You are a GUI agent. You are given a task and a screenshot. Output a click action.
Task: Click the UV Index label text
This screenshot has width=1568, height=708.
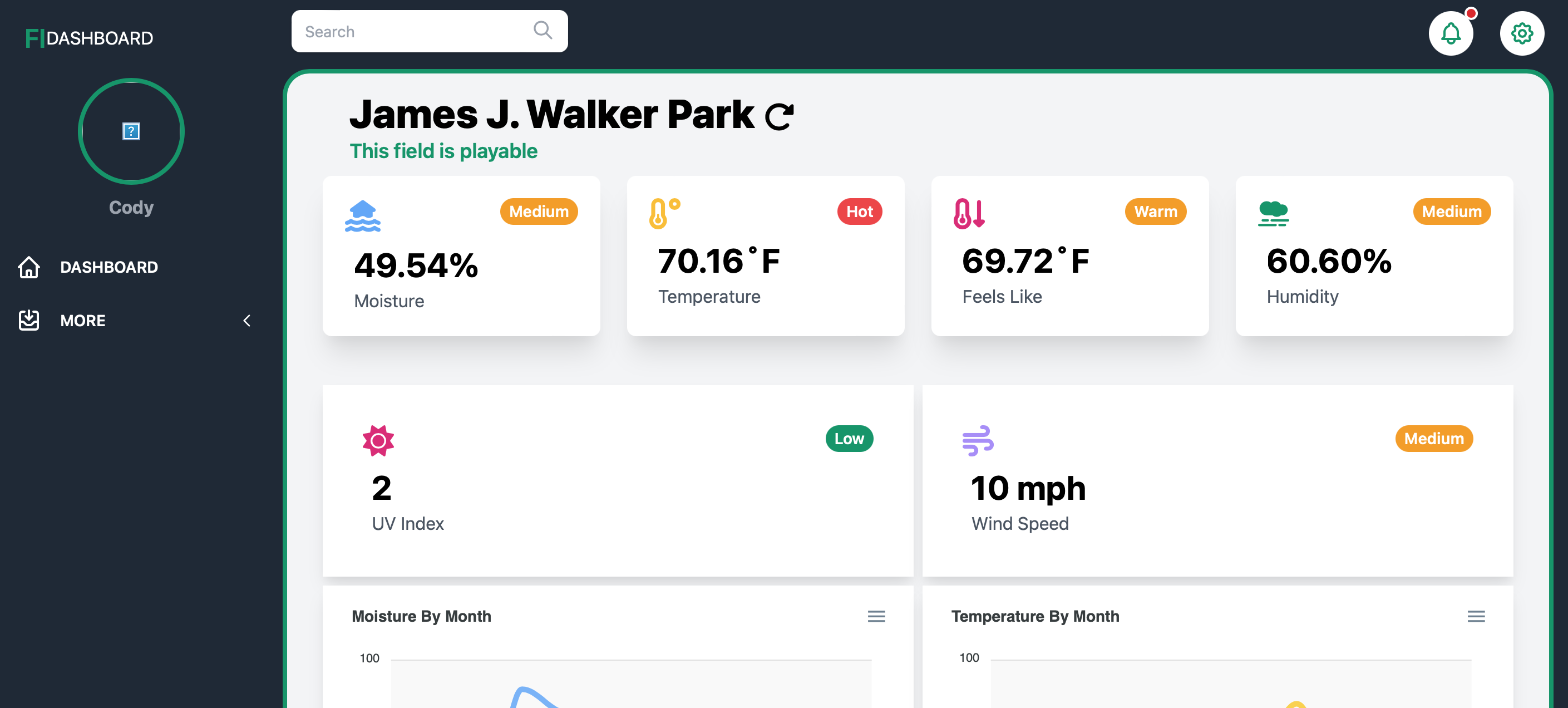408,524
